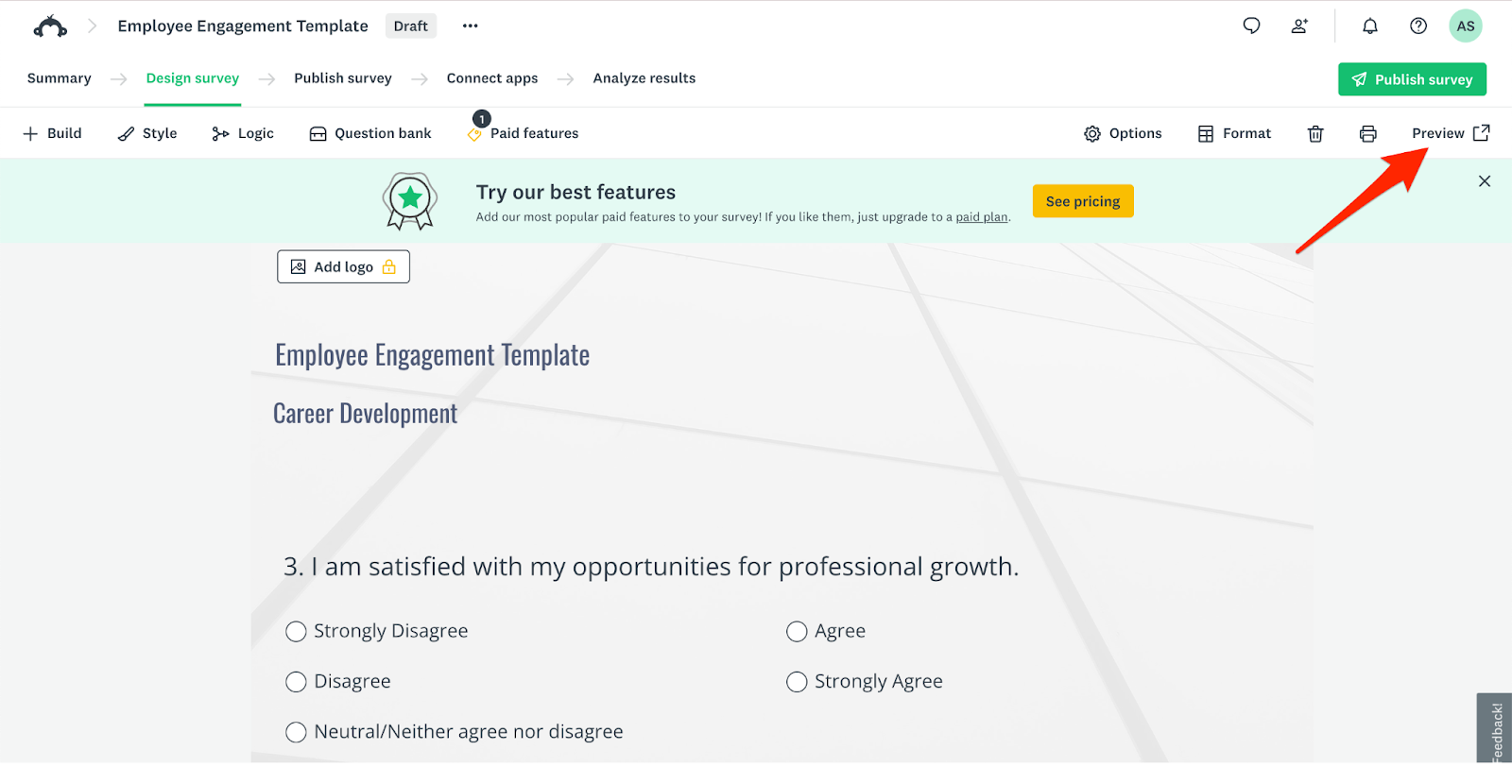
Task: Open the Logic panel
Action: coord(242,132)
